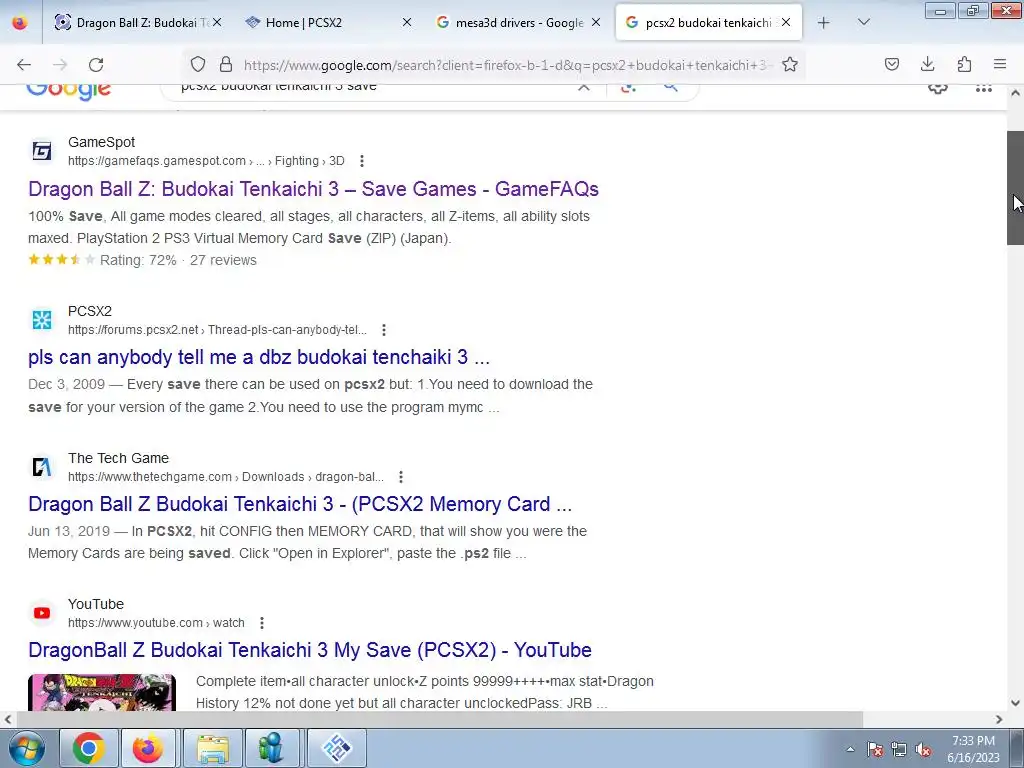Open the file explorer taskbar icon
The width and height of the screenshot is (1024, 768).
(x=213, y=748)
